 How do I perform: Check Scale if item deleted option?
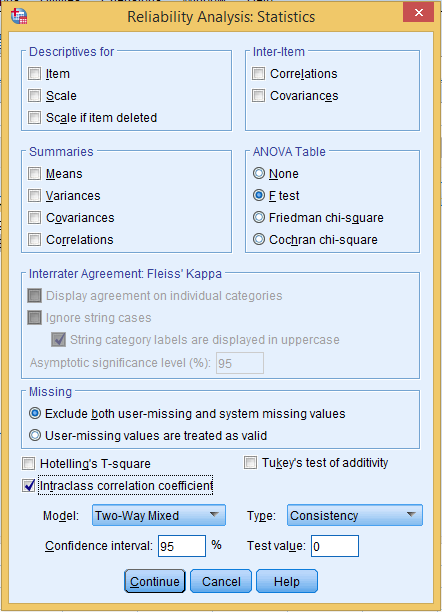34,117
